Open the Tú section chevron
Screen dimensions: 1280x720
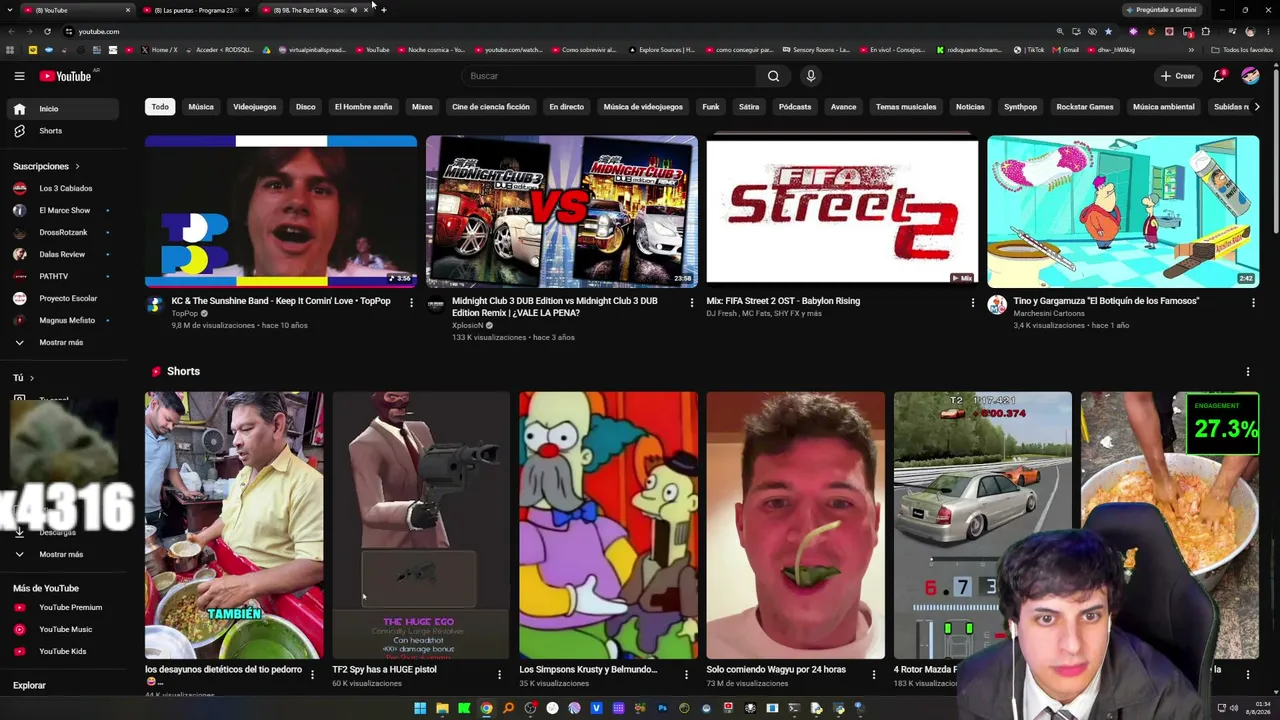(31, 378)
